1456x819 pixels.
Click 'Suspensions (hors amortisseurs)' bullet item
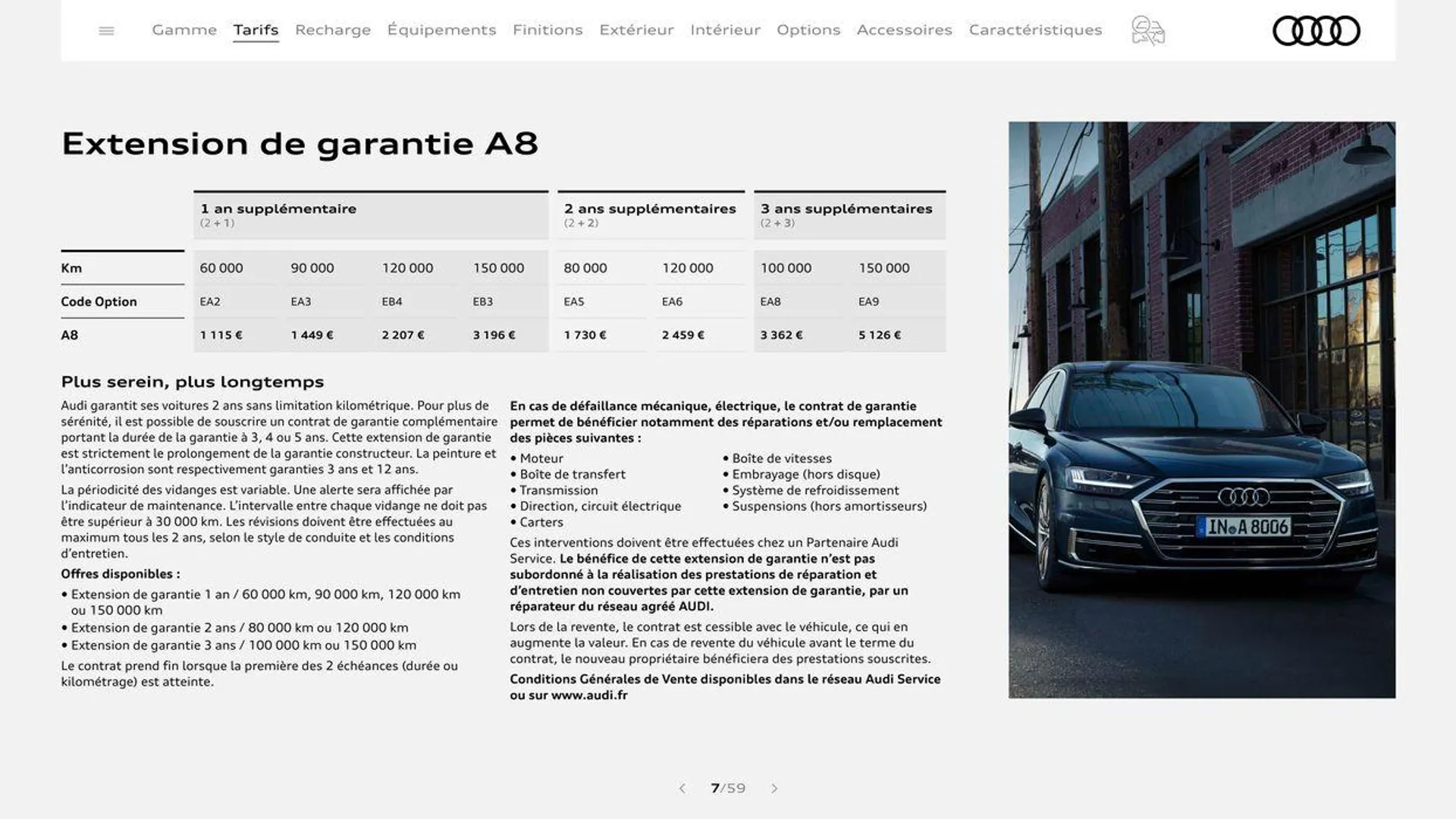(825, 506)
